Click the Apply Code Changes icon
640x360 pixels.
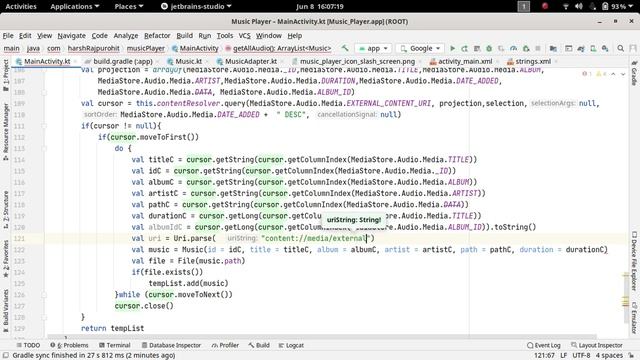[x=477, y=48]
